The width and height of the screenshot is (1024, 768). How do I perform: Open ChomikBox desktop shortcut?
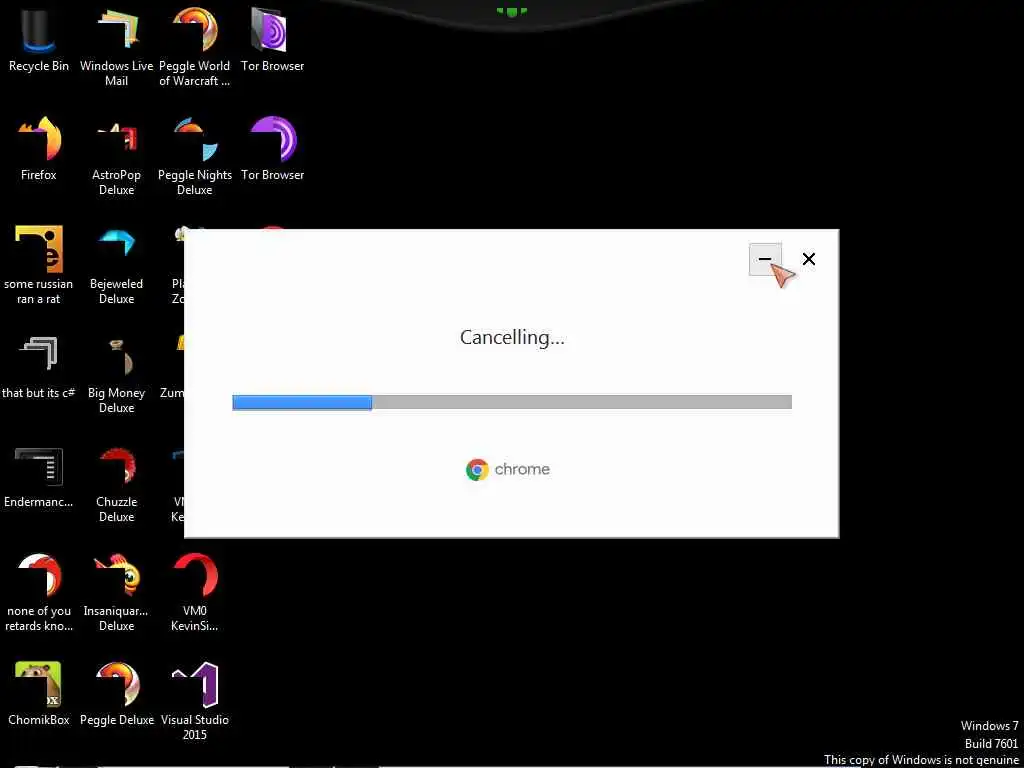coord(39,694)
